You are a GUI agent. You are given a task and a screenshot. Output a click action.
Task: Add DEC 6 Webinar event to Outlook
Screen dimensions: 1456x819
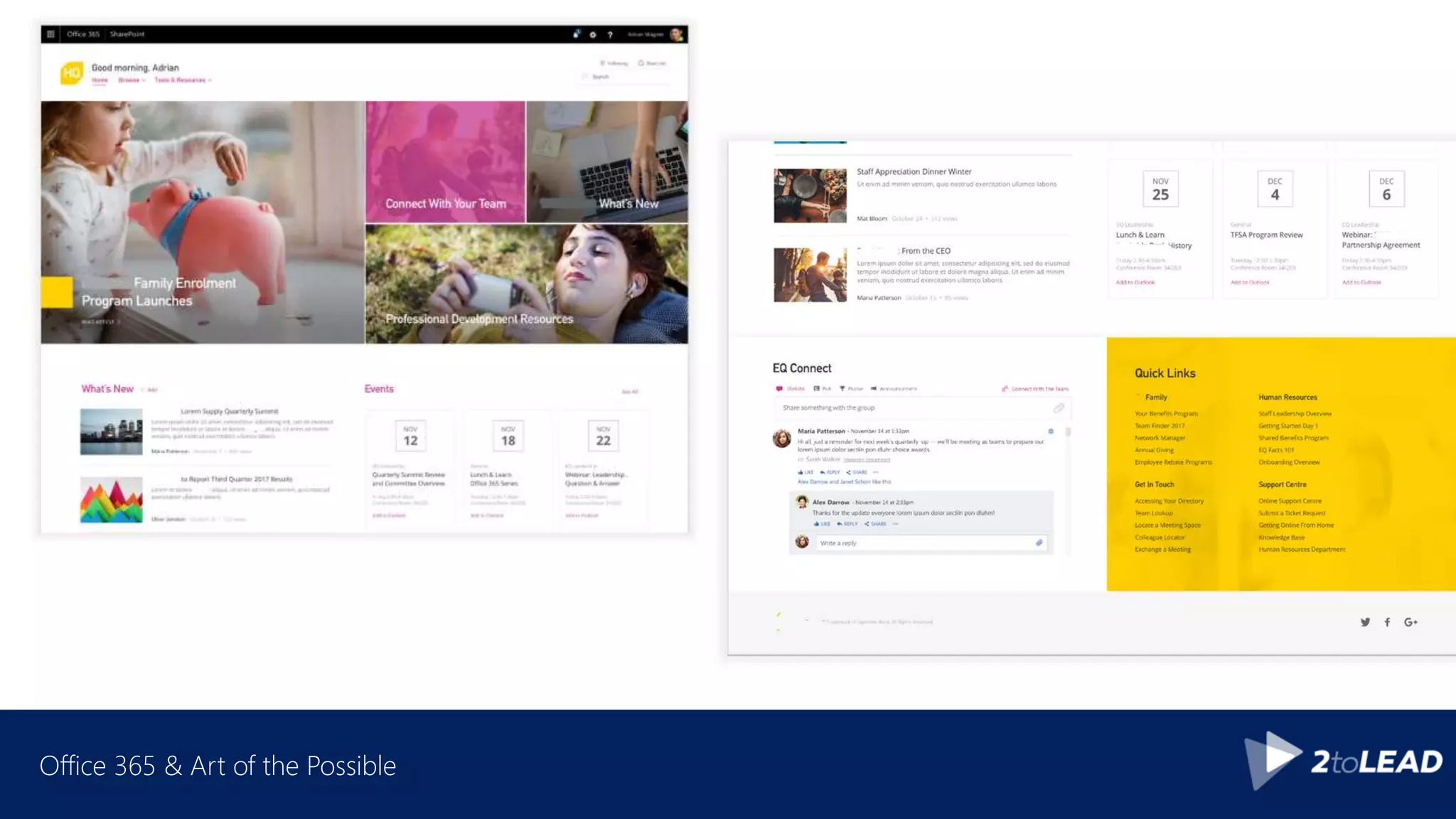(x=1361, y=282)
